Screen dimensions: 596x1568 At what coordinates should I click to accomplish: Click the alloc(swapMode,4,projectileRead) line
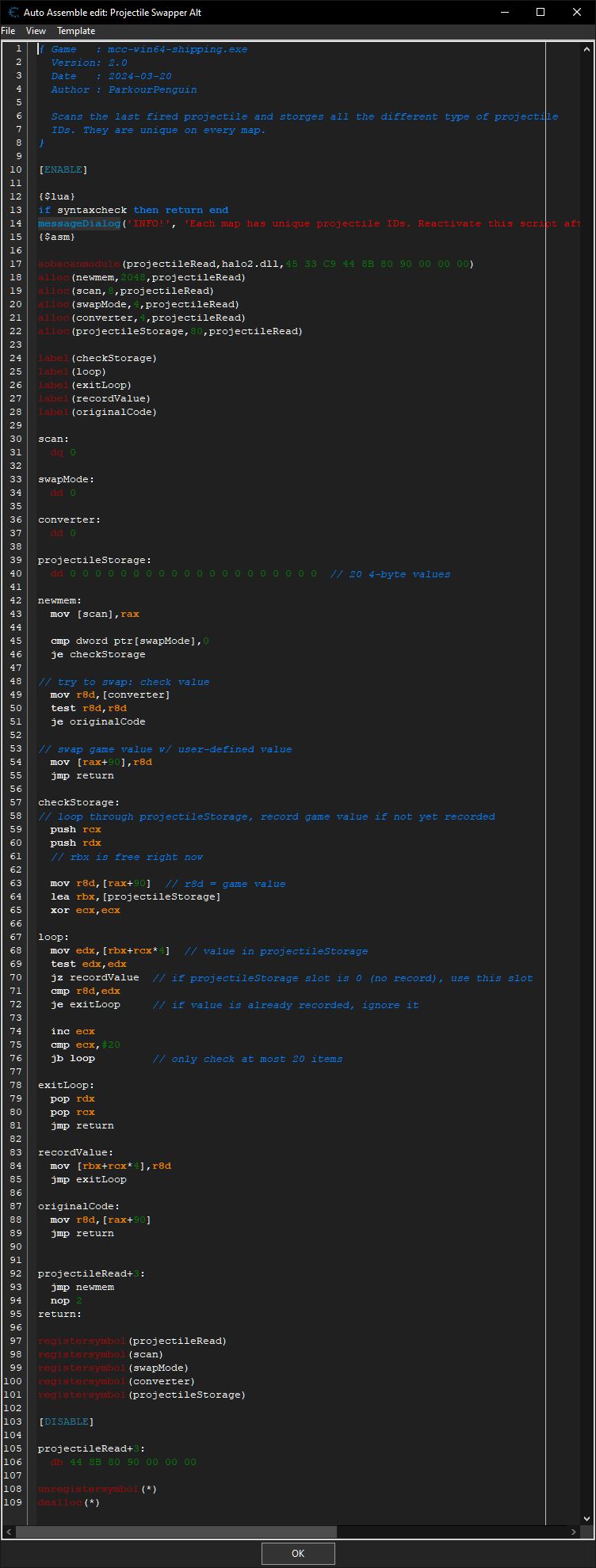click(x=139, y=304)
